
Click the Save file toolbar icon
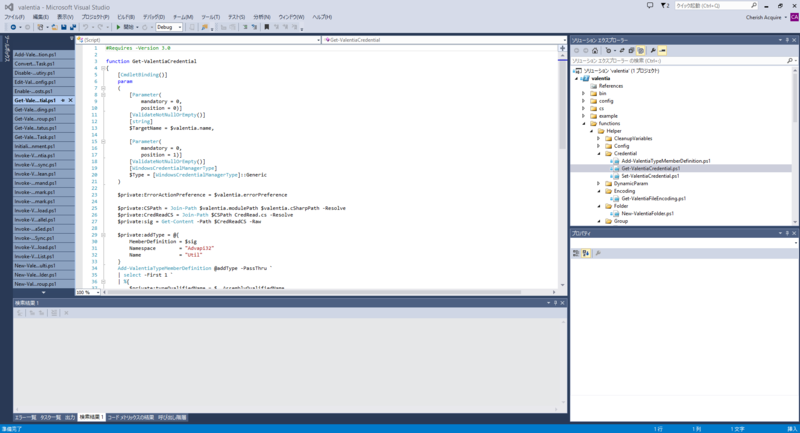pos(63,27)
